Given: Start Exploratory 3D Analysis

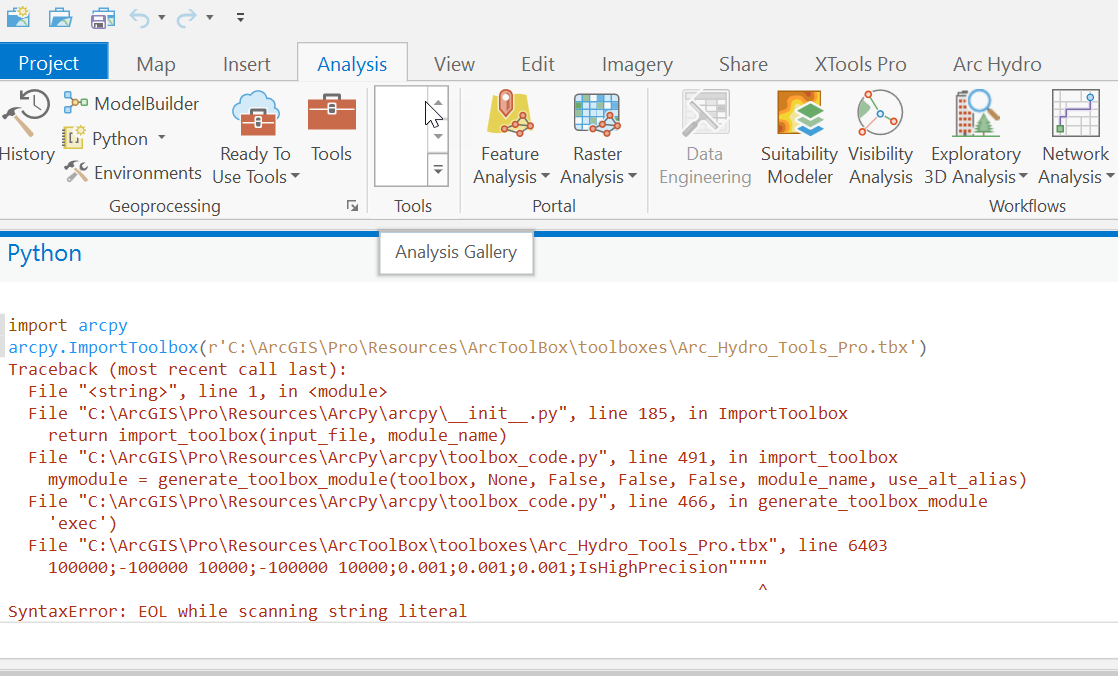Looking at the screenshot, I should (x=975, y=137).
